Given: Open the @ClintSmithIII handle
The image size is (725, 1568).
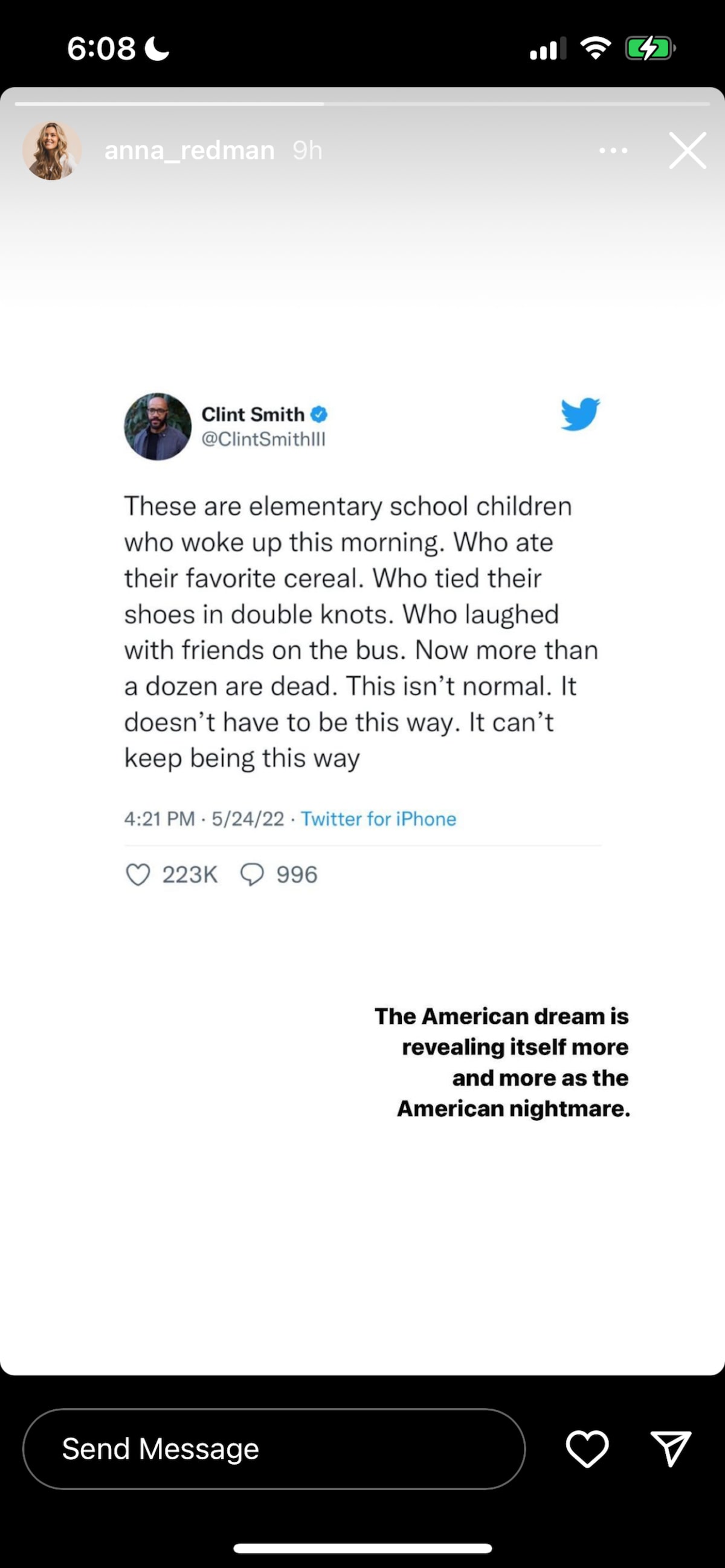Looking at the screenshot, I should pyautogui.click(x=263, y=440).
